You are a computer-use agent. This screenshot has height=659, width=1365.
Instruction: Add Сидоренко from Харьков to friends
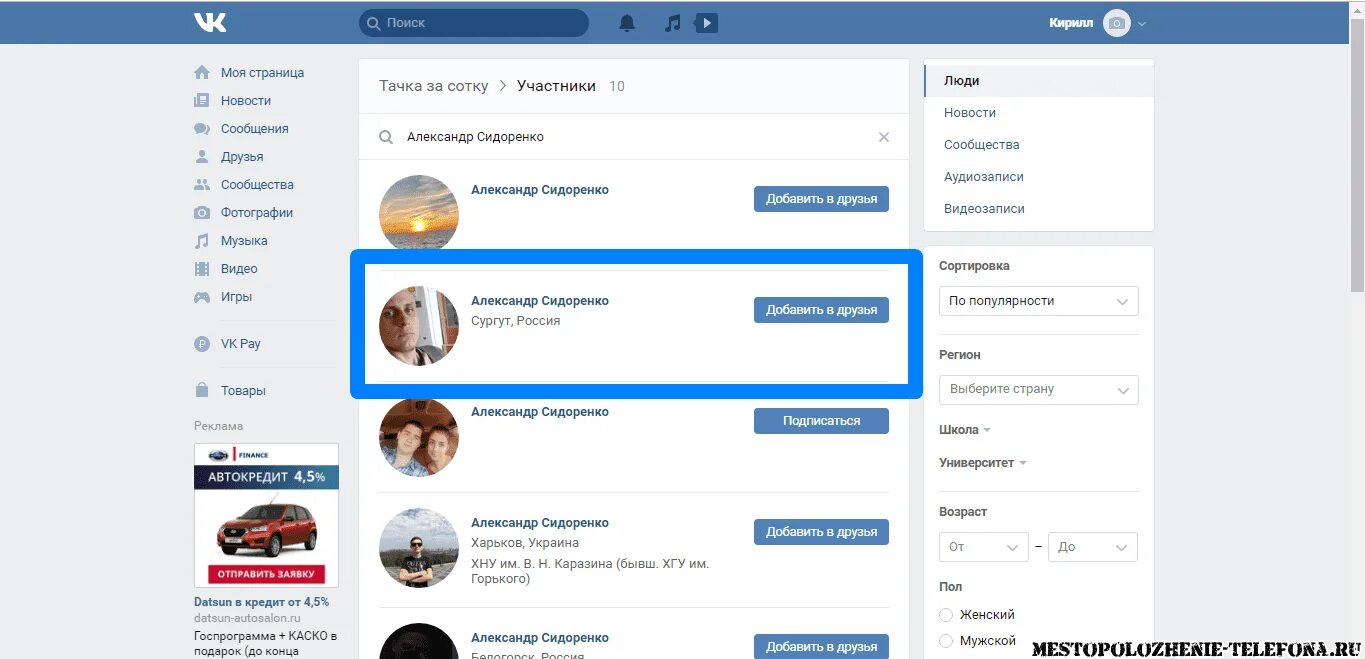(x=821, y=532)
